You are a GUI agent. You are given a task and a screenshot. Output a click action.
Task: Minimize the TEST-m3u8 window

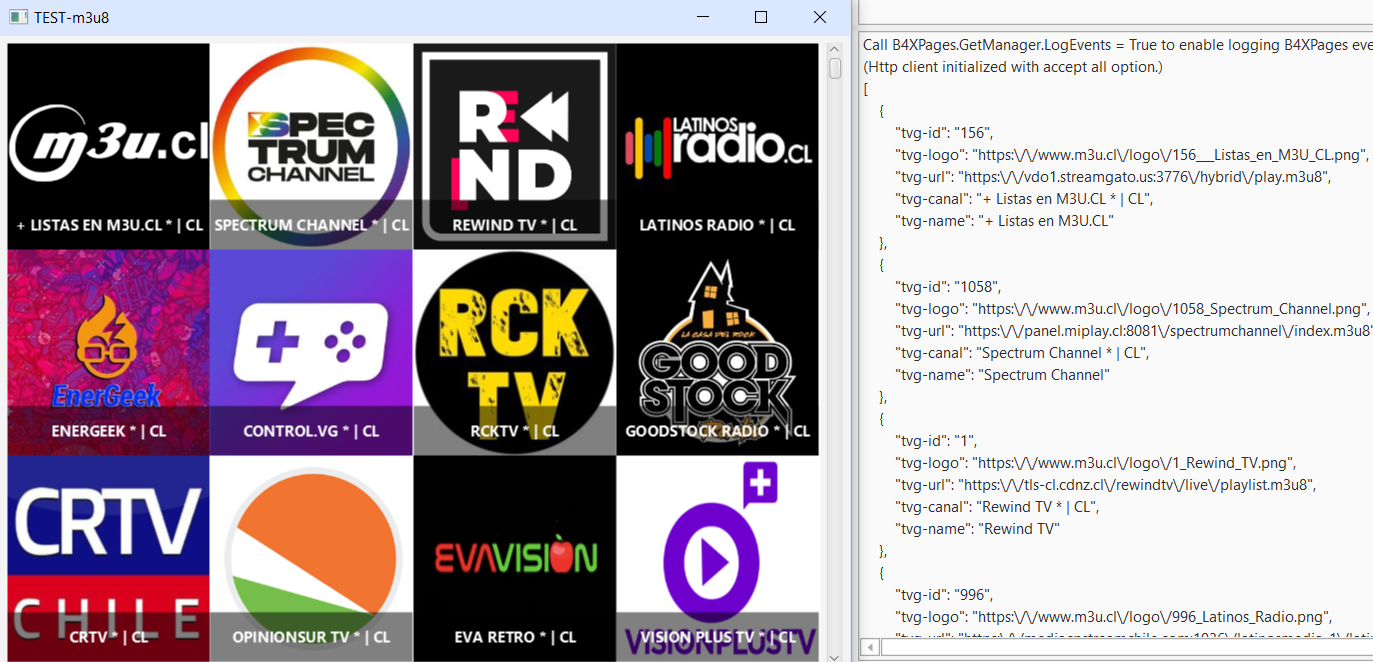703,17
